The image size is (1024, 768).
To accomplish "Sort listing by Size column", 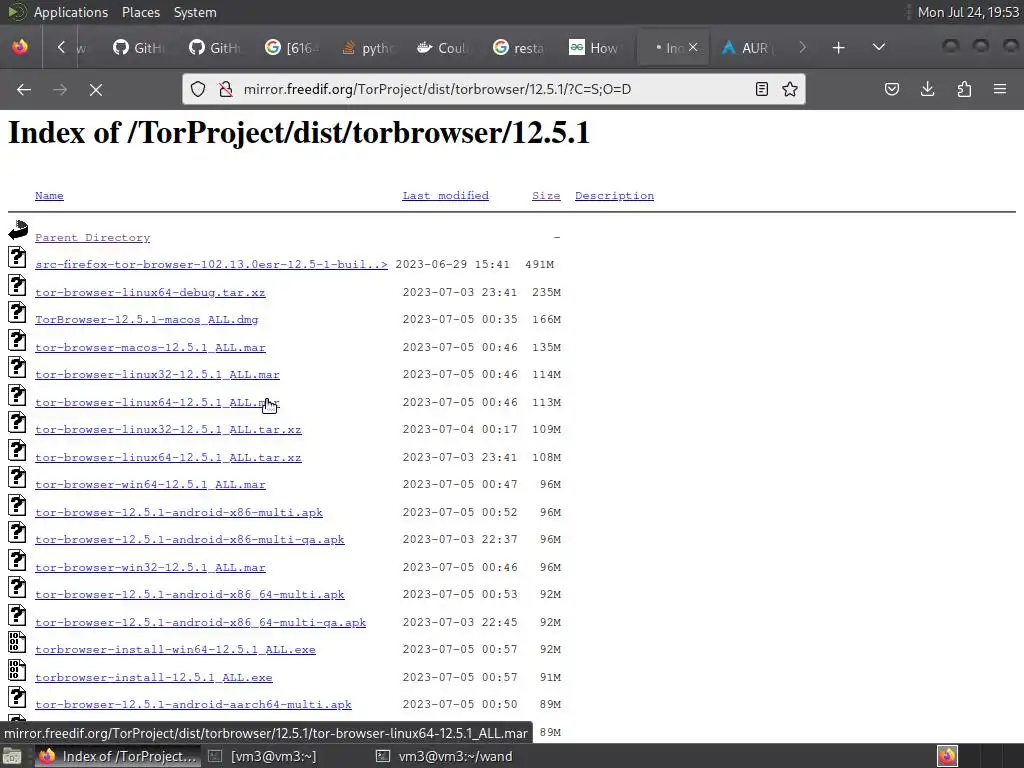I will 546,195.
